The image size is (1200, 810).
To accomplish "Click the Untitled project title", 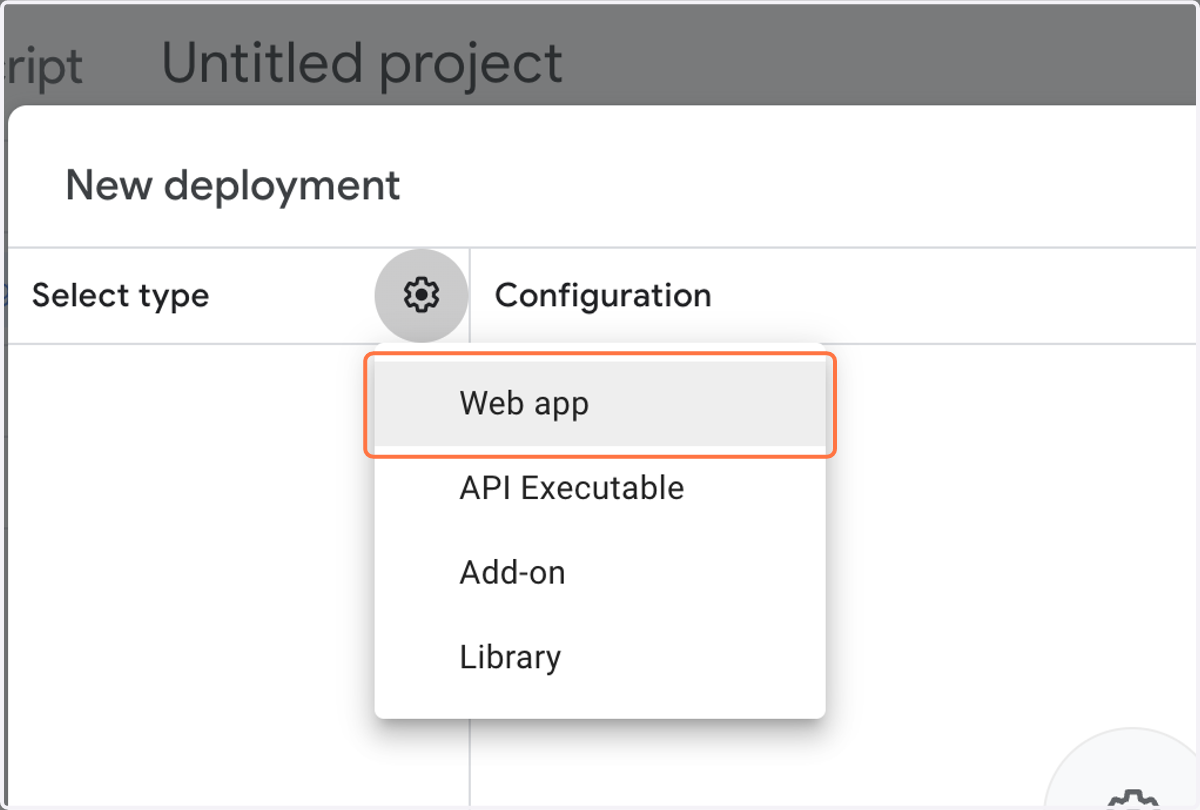I will 362,63.
